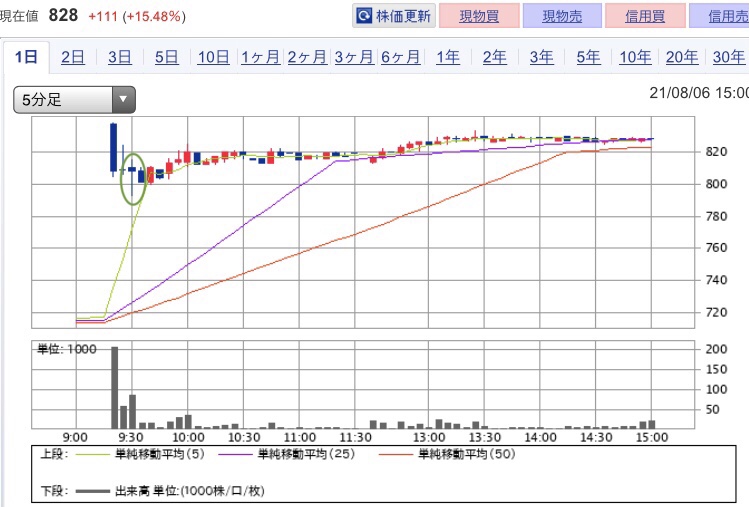This screenshot has width=749, height=507.
Task: Switch to the 1年 period tab
Action: tap(448, 57)
